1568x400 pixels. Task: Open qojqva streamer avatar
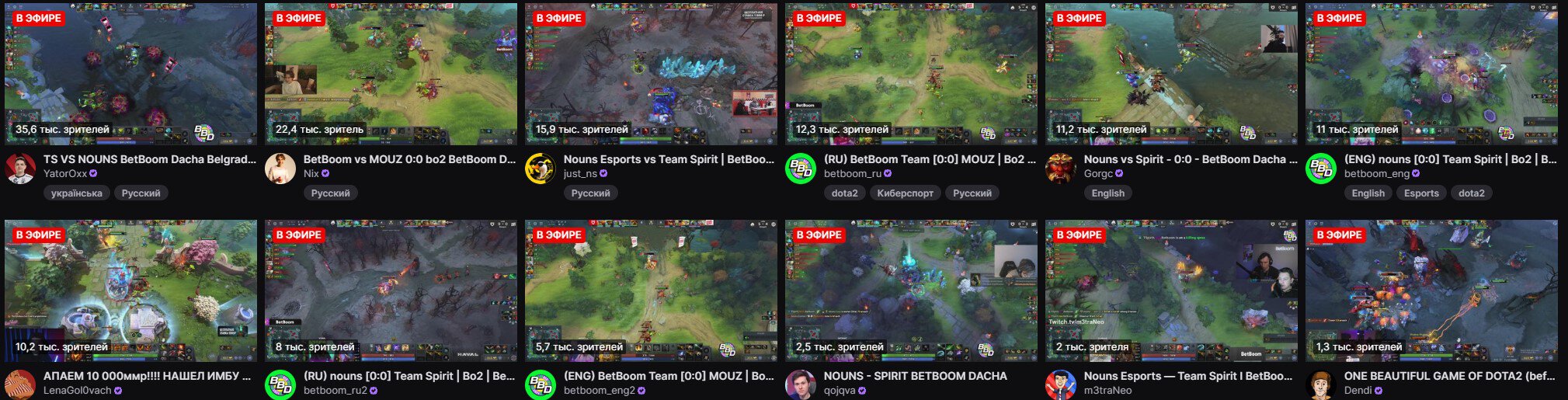[x=801, y=384]
